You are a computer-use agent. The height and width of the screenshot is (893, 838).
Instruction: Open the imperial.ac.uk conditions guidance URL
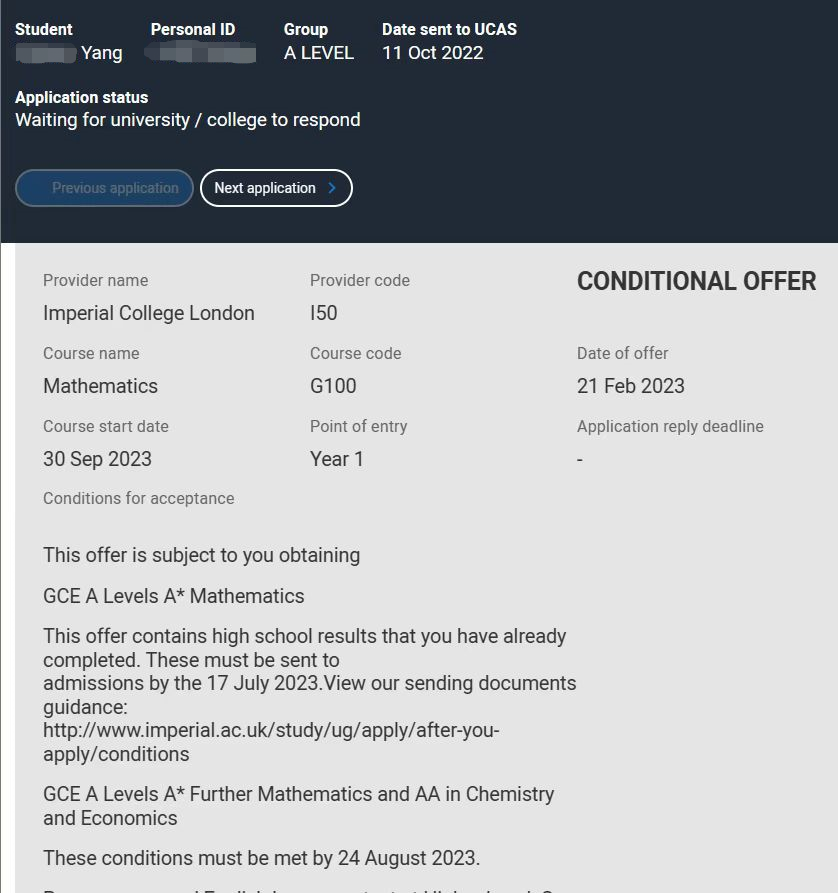click(271, 742)
